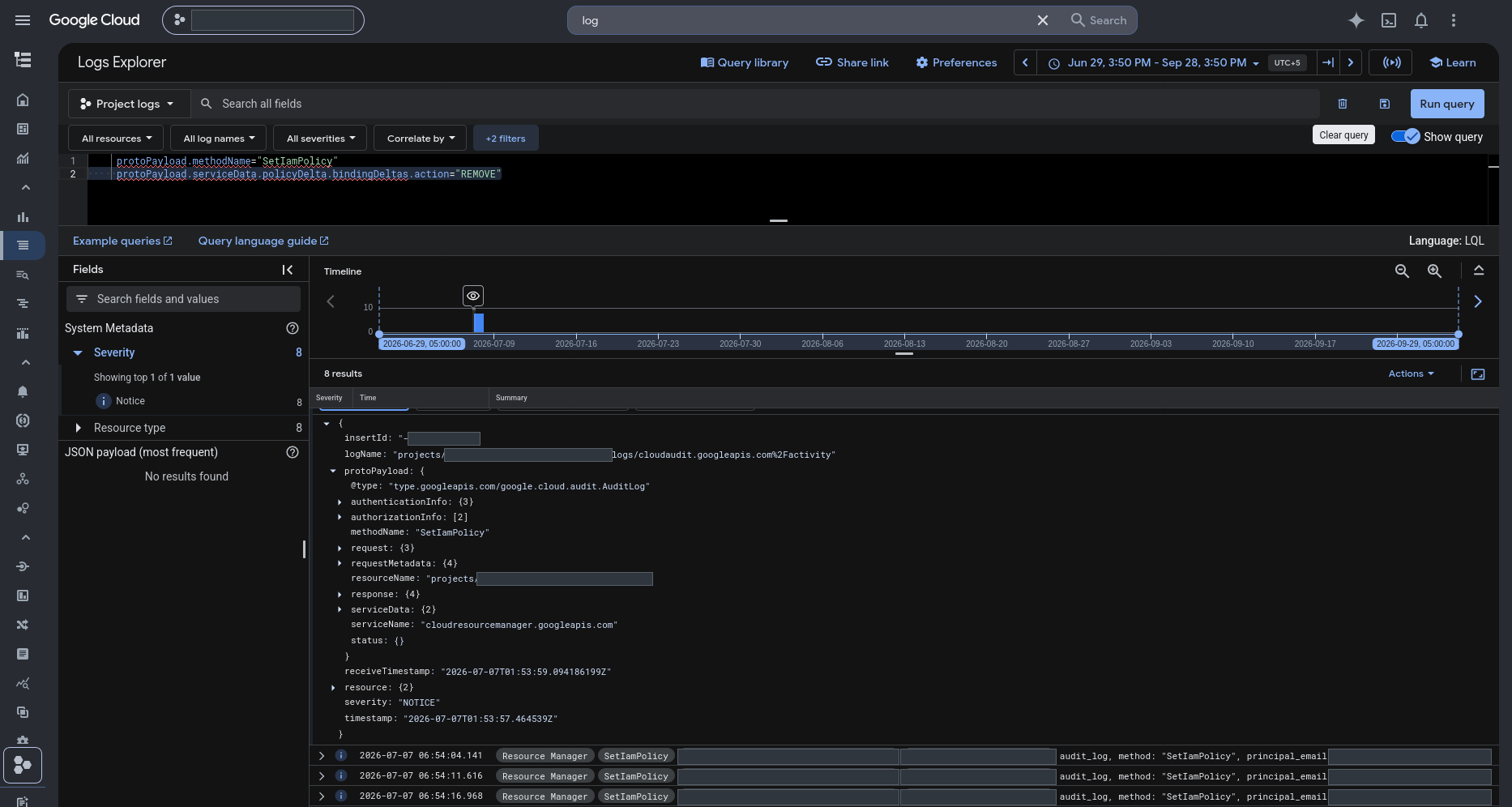This screenshot has width=1512, height=807.
Task: Expand the Resource type field section
Action: click(x=78, y=428)
